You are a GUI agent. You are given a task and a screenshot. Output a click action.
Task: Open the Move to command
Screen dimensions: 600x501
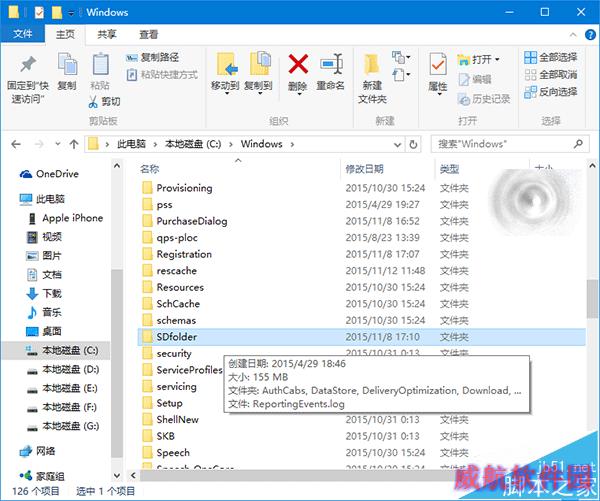[226, 72]
